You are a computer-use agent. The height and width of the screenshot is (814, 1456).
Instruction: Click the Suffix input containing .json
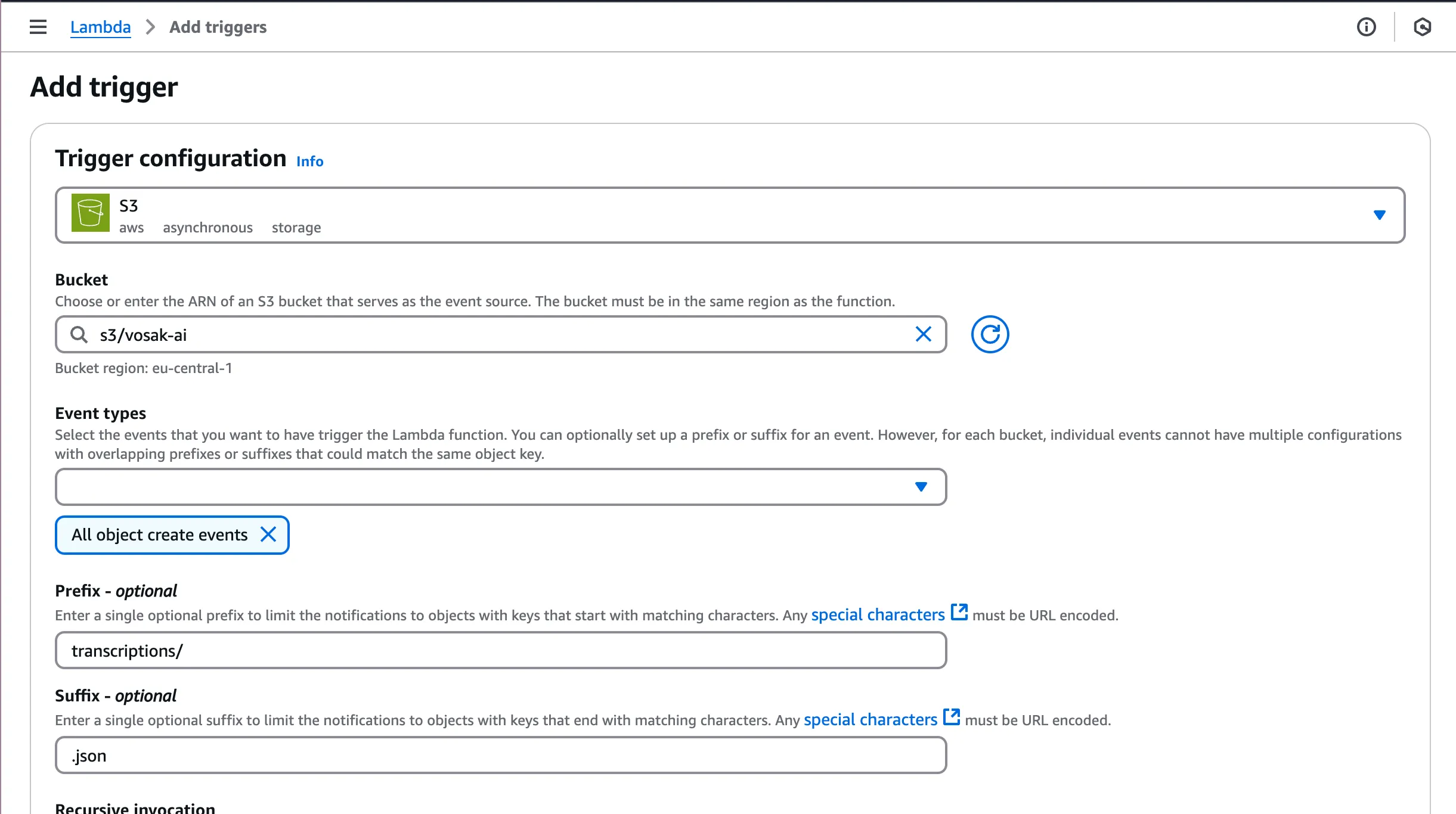click(x=501, y=754)
